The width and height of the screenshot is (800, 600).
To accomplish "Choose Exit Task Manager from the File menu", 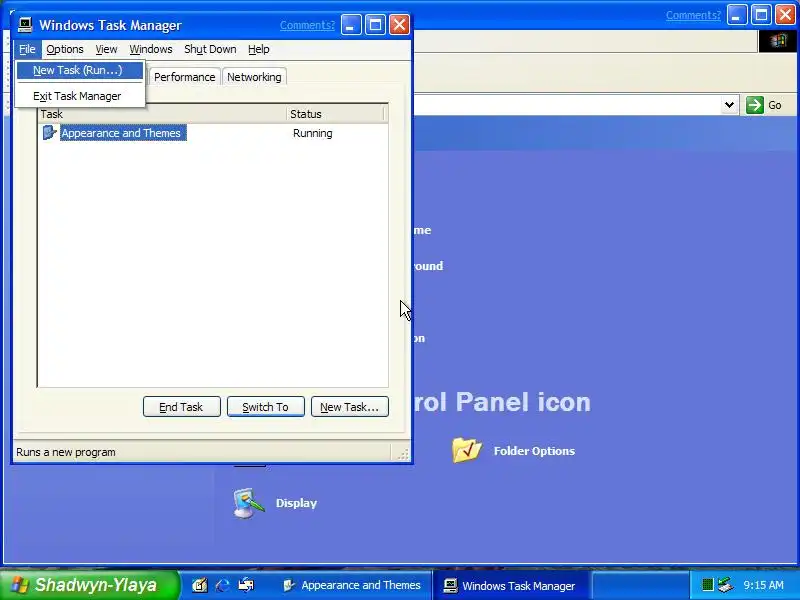I will point(80,96).
